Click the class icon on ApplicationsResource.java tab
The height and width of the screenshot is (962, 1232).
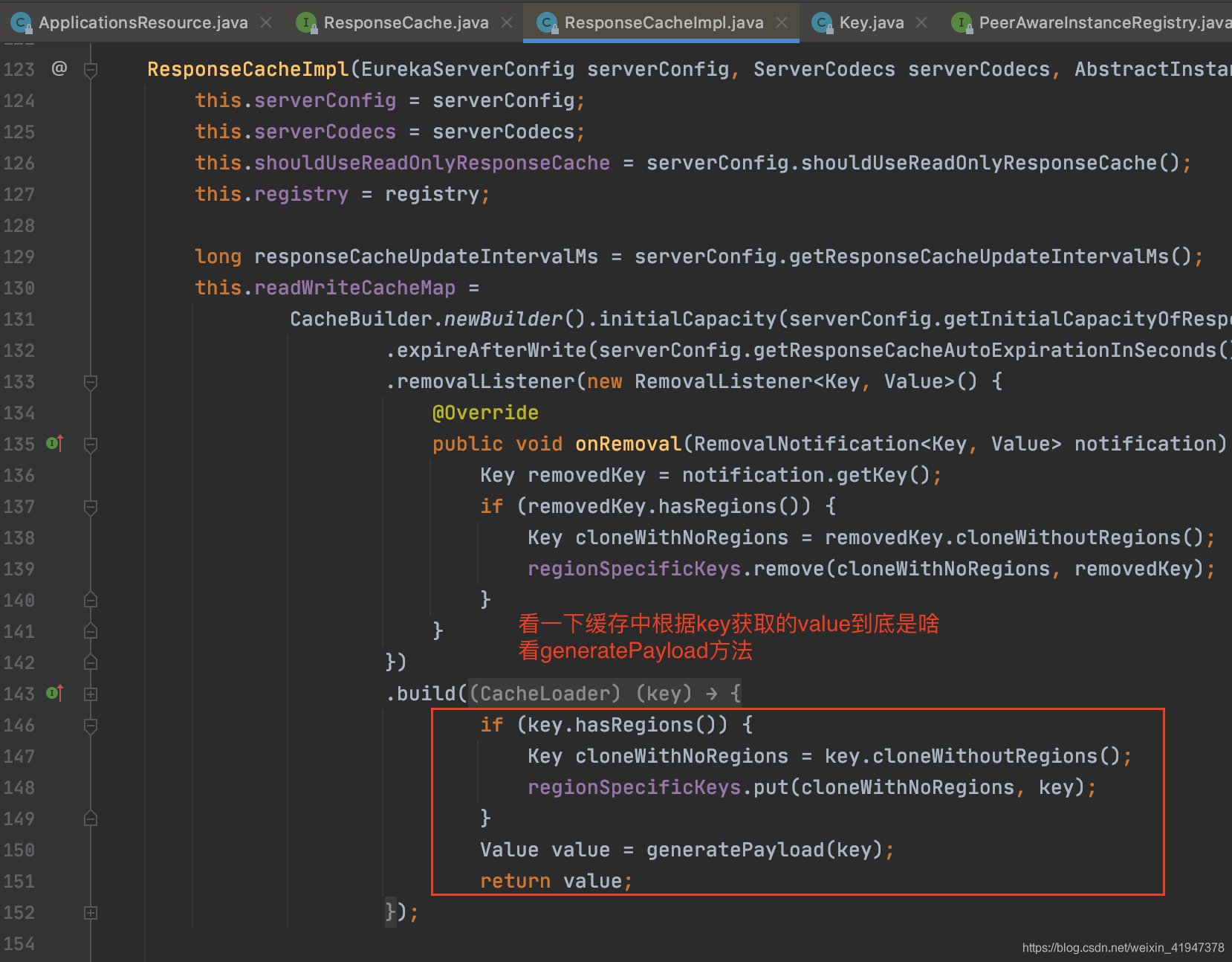(22, 23)
